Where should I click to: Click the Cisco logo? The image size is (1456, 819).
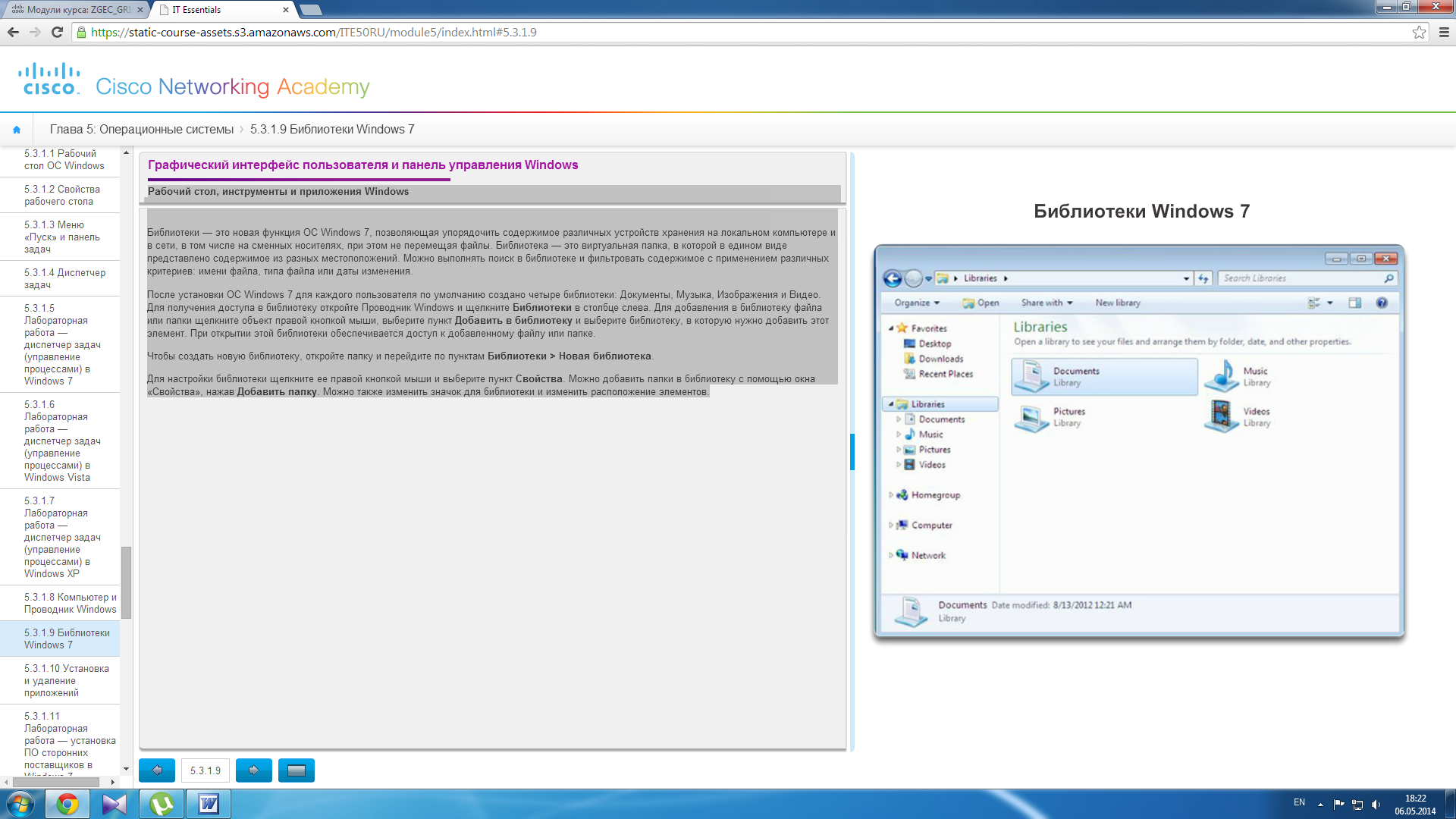(49, 79)
